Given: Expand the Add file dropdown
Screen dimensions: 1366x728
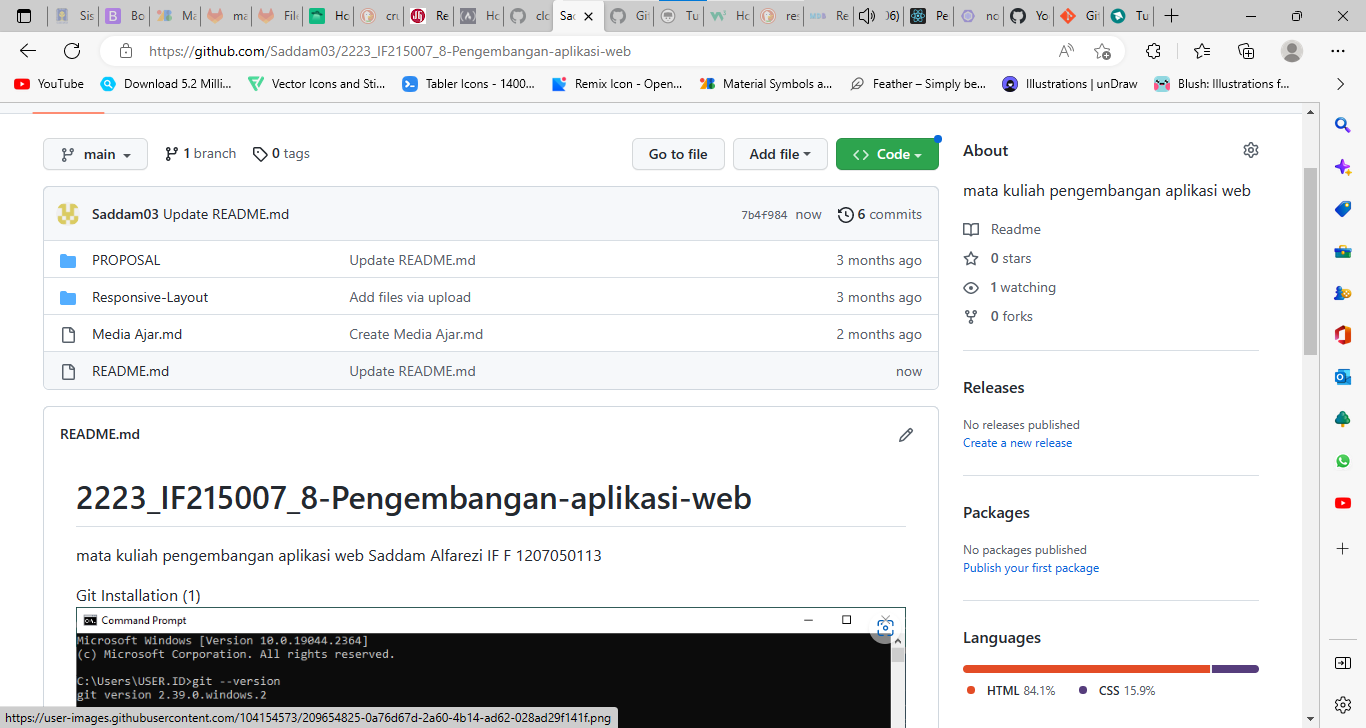Looking at the screenshot, I should click(780, 154).
